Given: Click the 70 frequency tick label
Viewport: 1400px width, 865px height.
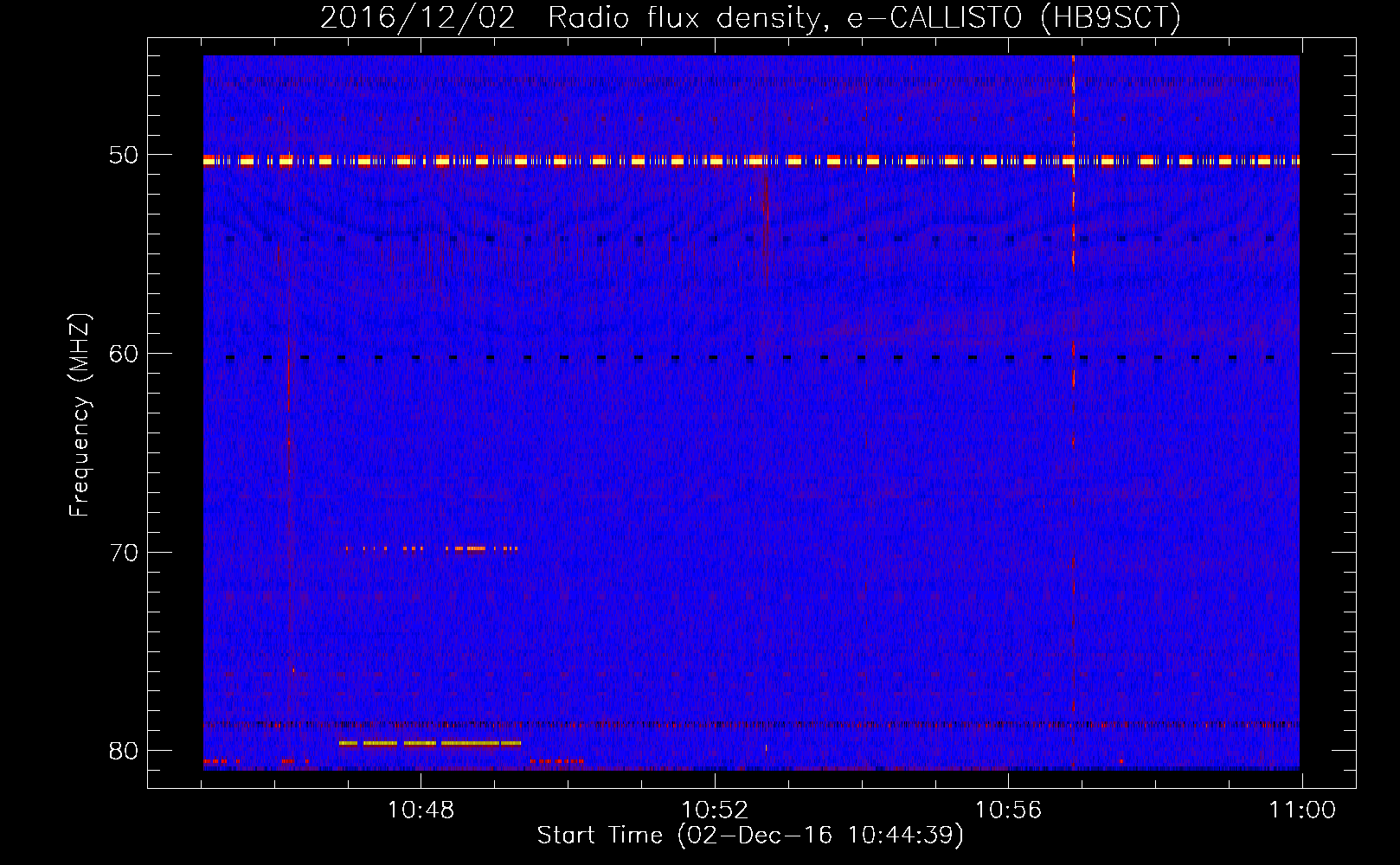Looking at the screenshot, I should click(124, 553).
